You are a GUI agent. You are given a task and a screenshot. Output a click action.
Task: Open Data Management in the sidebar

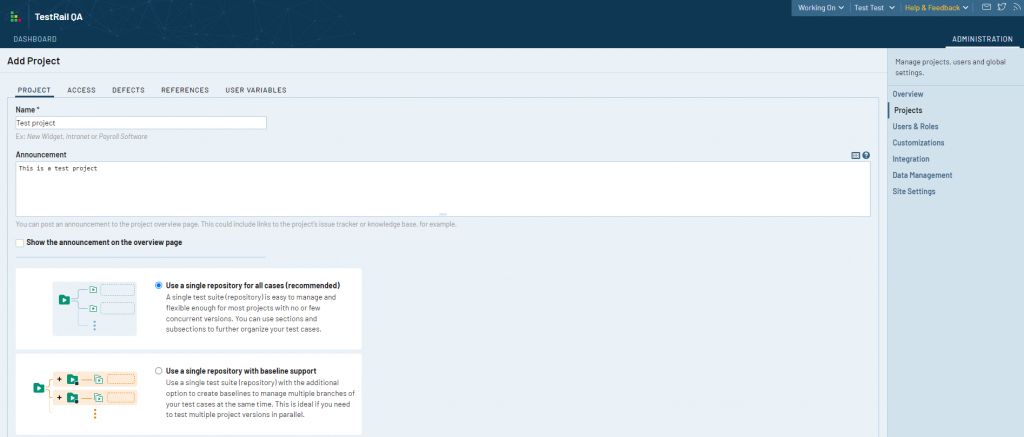[922, 175]
